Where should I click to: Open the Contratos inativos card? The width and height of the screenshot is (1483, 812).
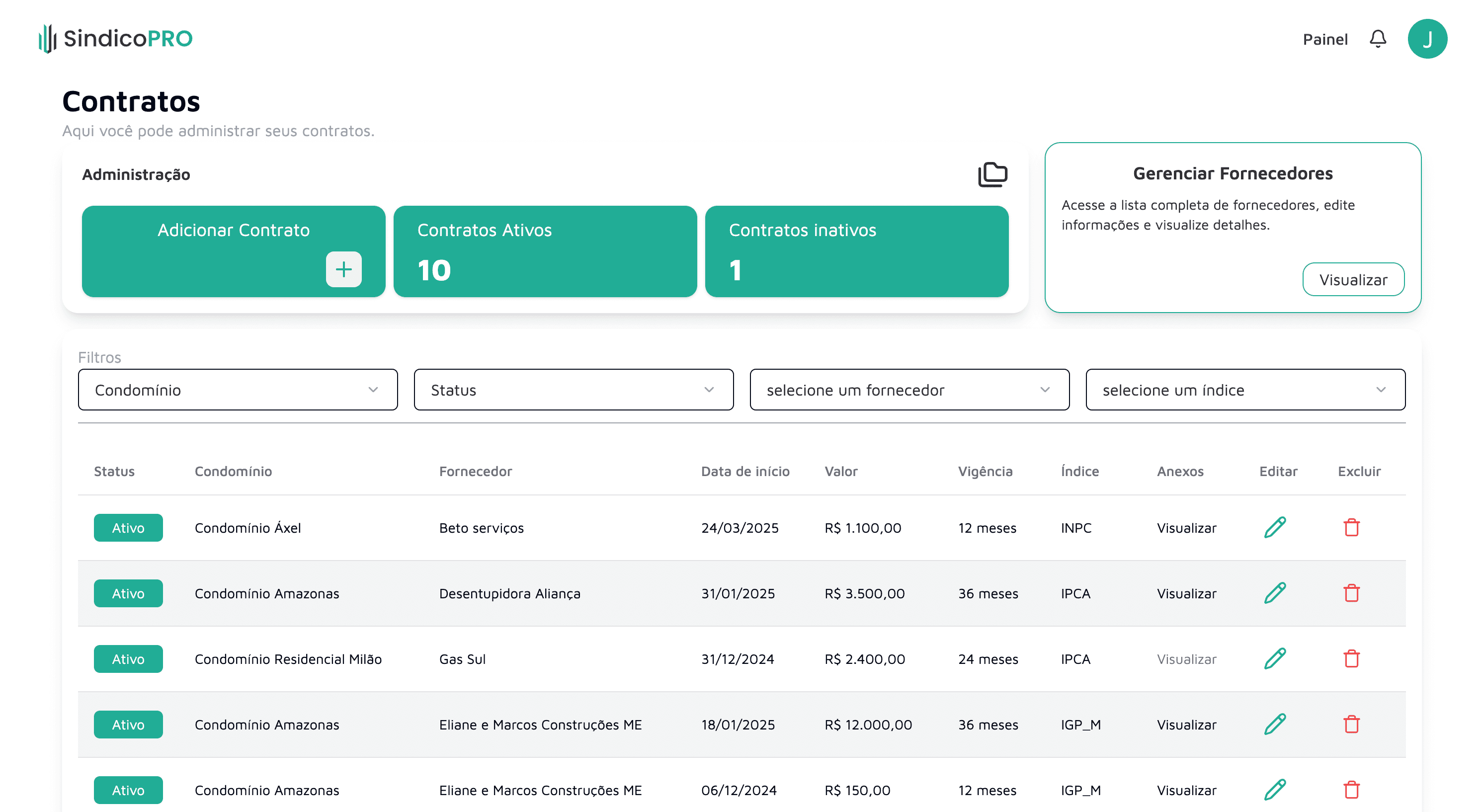click(856, 251)
